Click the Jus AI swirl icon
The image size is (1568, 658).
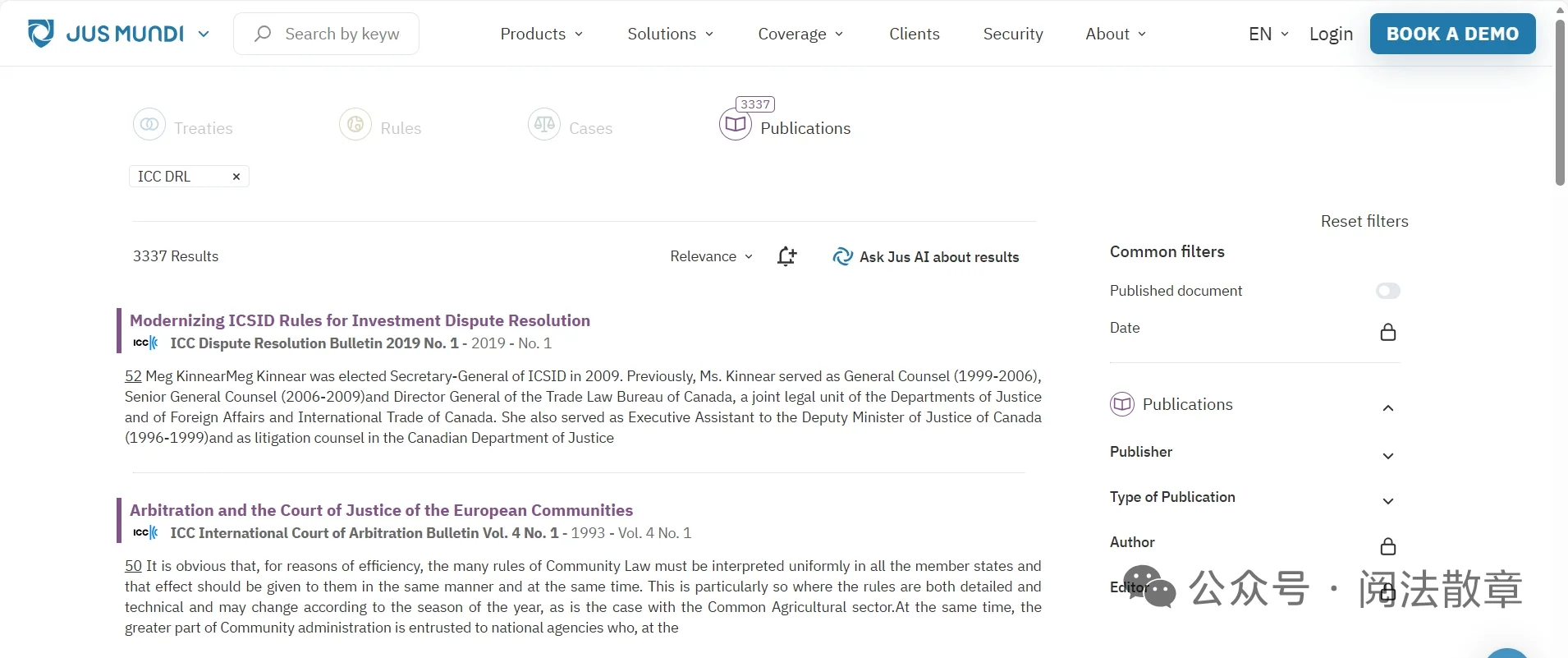click(842, 256)
